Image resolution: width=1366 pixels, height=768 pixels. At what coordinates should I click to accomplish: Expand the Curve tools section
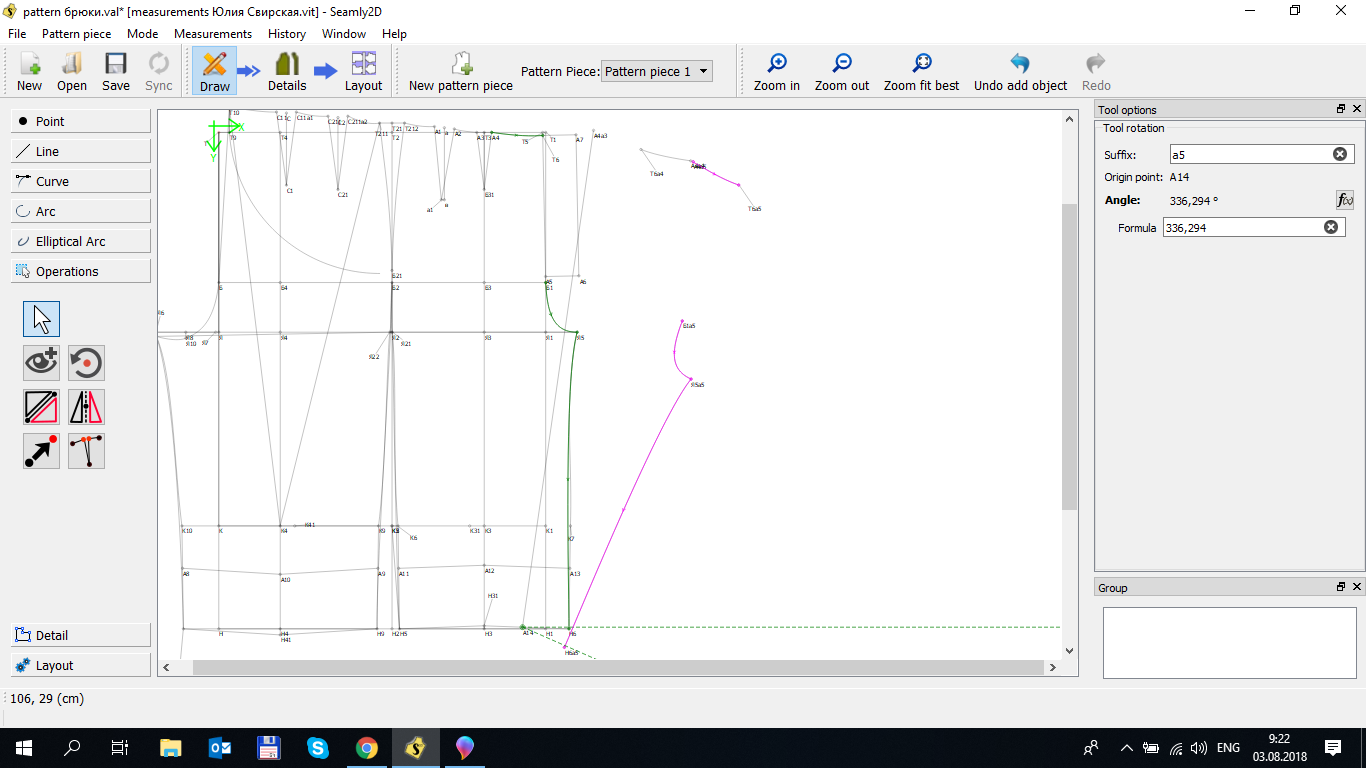[80, 181]
